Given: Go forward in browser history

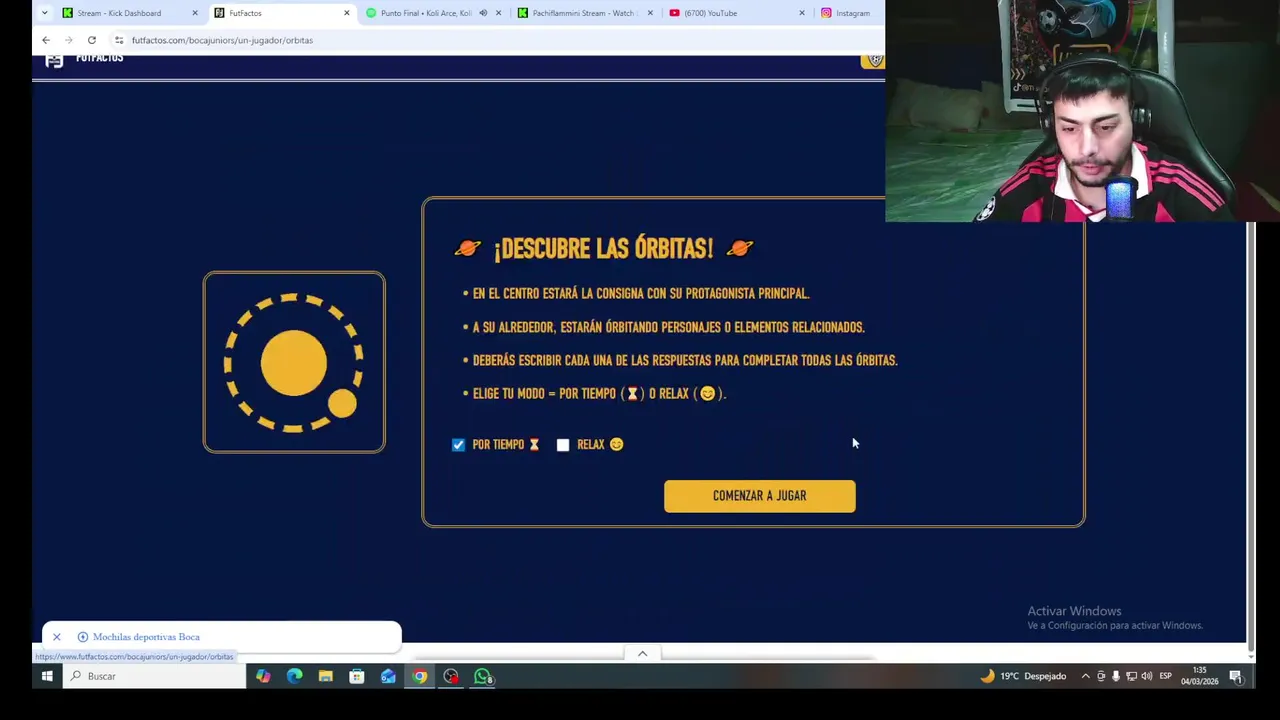Looking at the screenshot, I should point(69,40).
